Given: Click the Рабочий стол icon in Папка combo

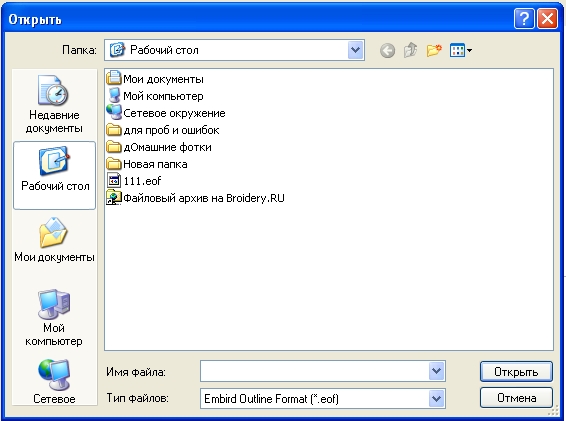Looking at the screenshot, I should [x=117, y=50].
